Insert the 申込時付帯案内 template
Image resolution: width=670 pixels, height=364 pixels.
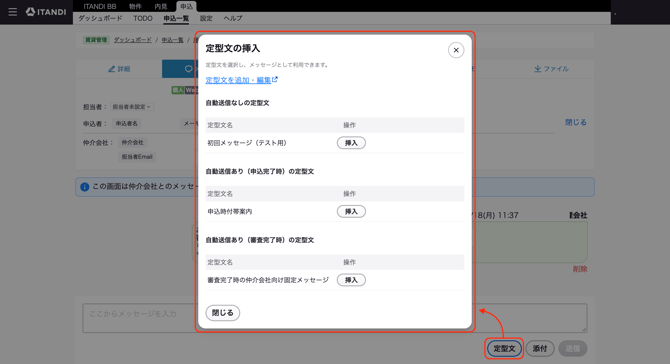coord(351,211)
